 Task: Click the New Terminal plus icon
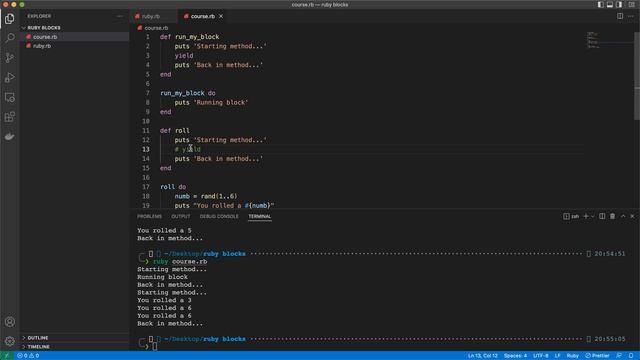tap(586, 216)
